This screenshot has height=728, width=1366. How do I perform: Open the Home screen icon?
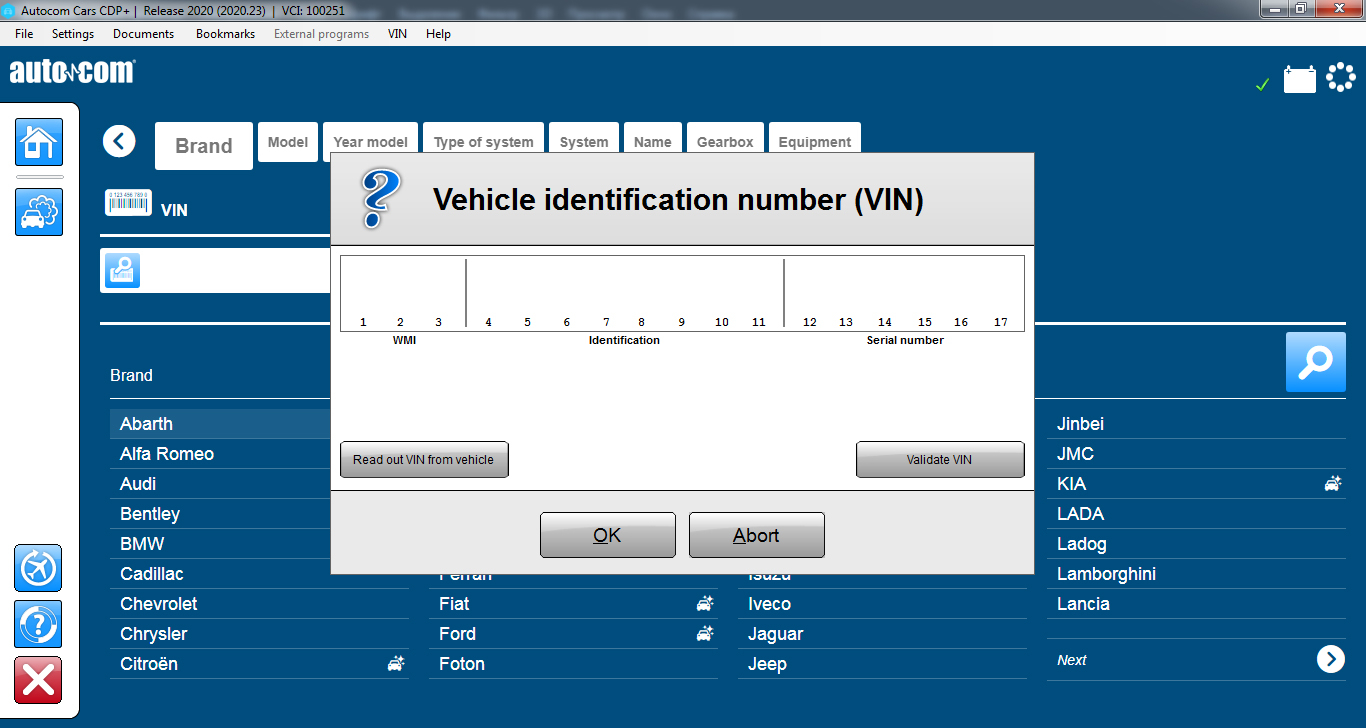[39, 142]
